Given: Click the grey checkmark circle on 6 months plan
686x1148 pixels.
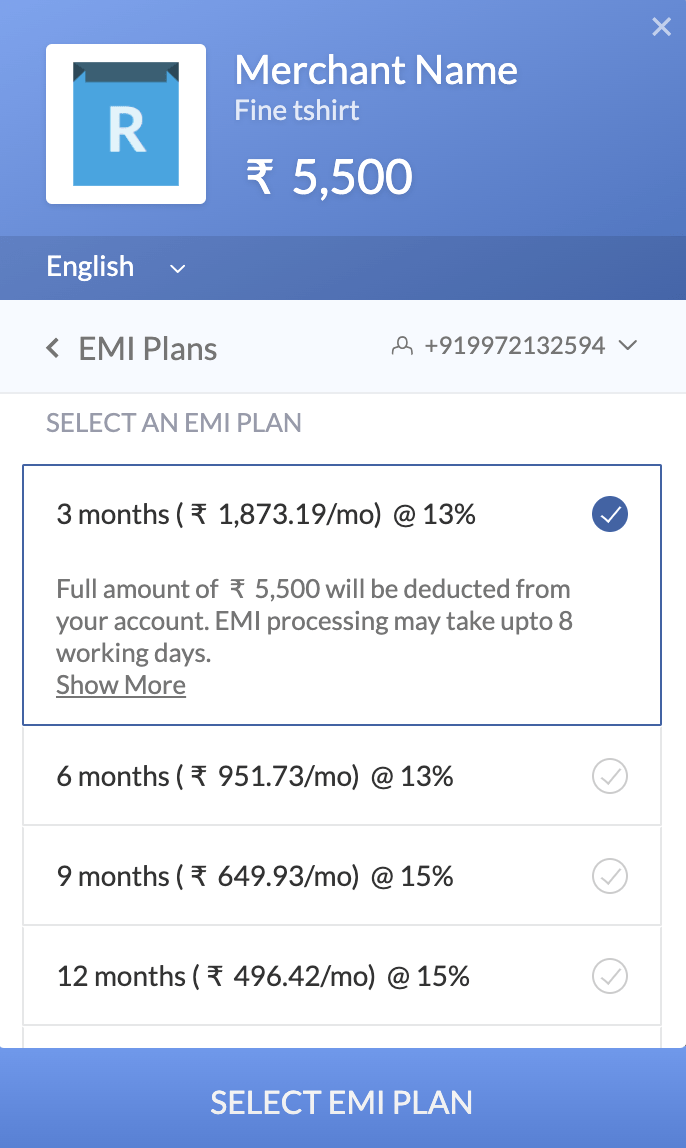Looking at the screenshot, I should (x=609, y=776).
